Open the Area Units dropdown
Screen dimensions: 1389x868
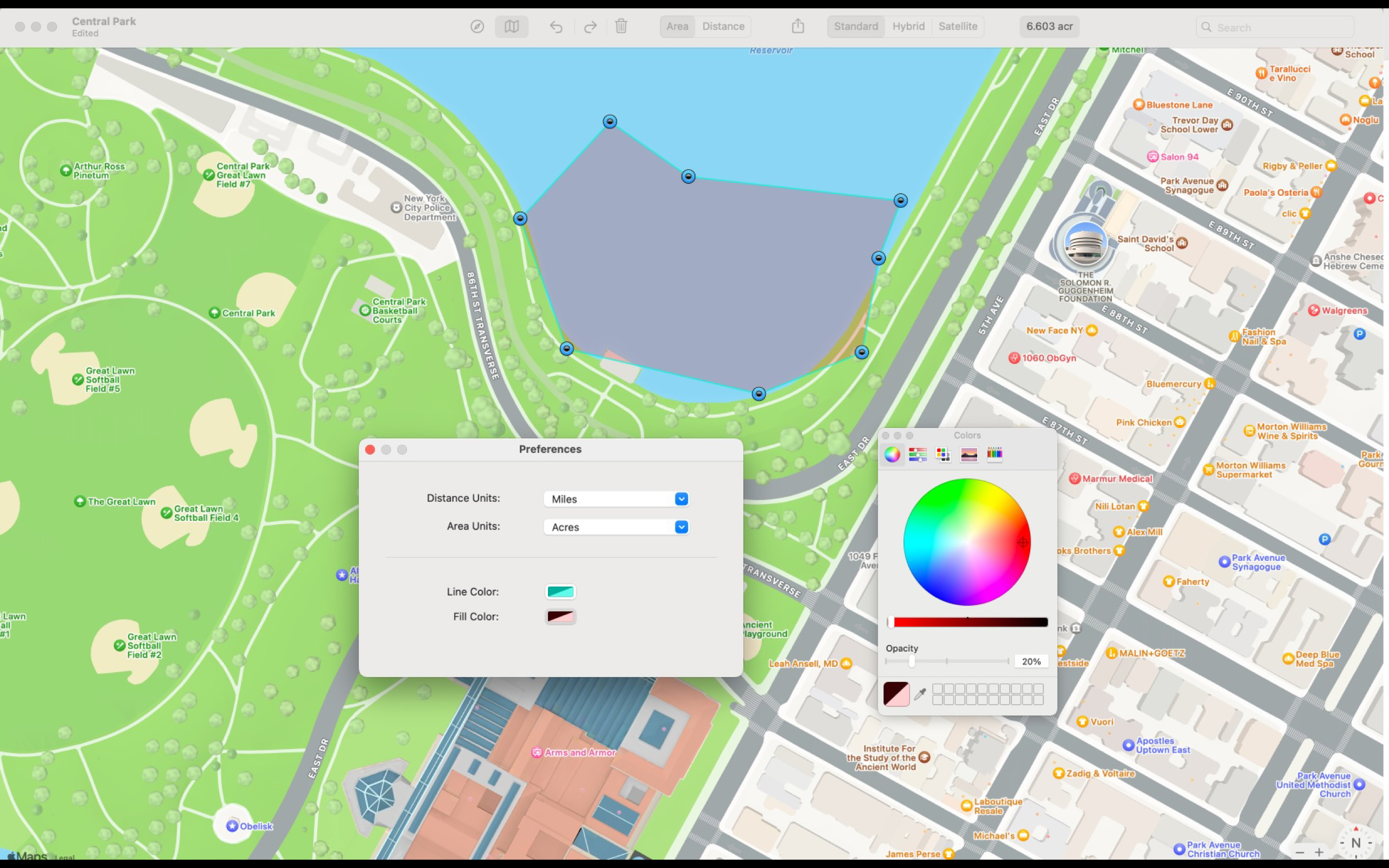click(x=616, y=527)
